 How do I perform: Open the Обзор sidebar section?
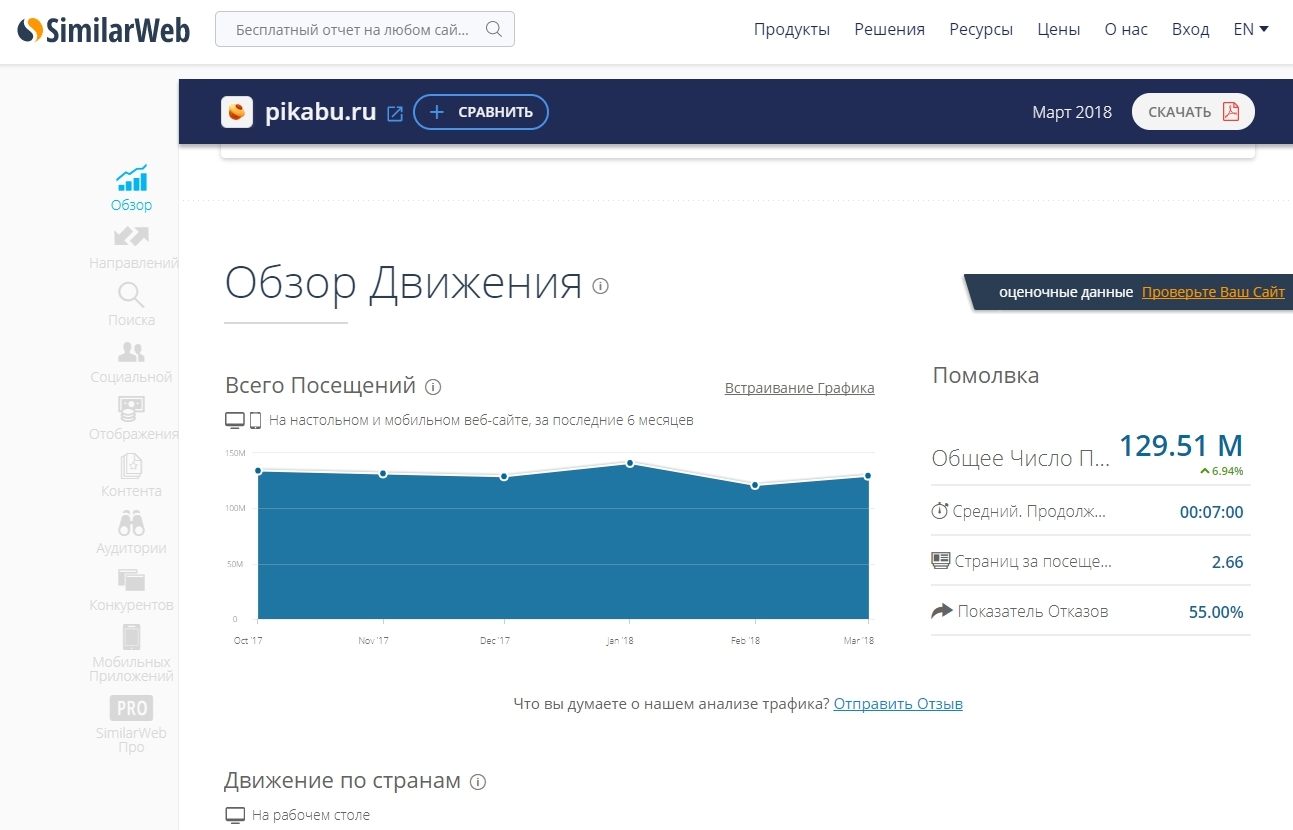tap(132, 188)
